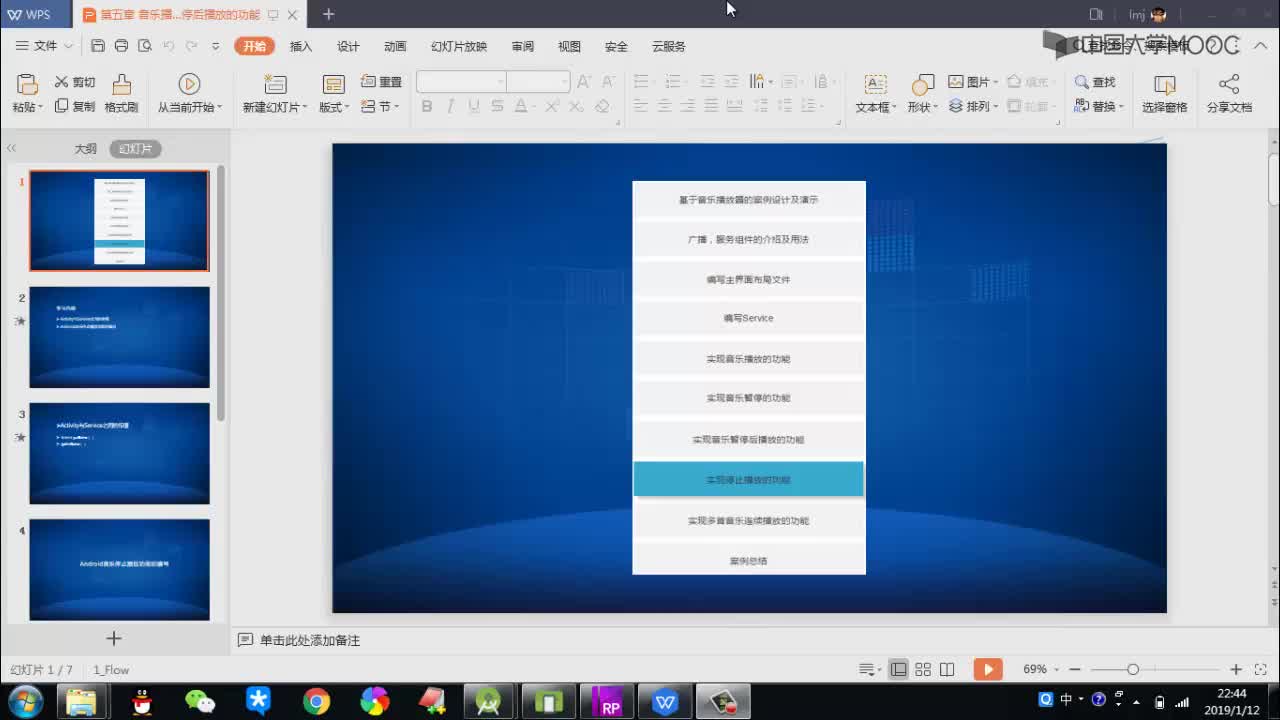Click the Reset (重置) slide button

tap(381, 82)
